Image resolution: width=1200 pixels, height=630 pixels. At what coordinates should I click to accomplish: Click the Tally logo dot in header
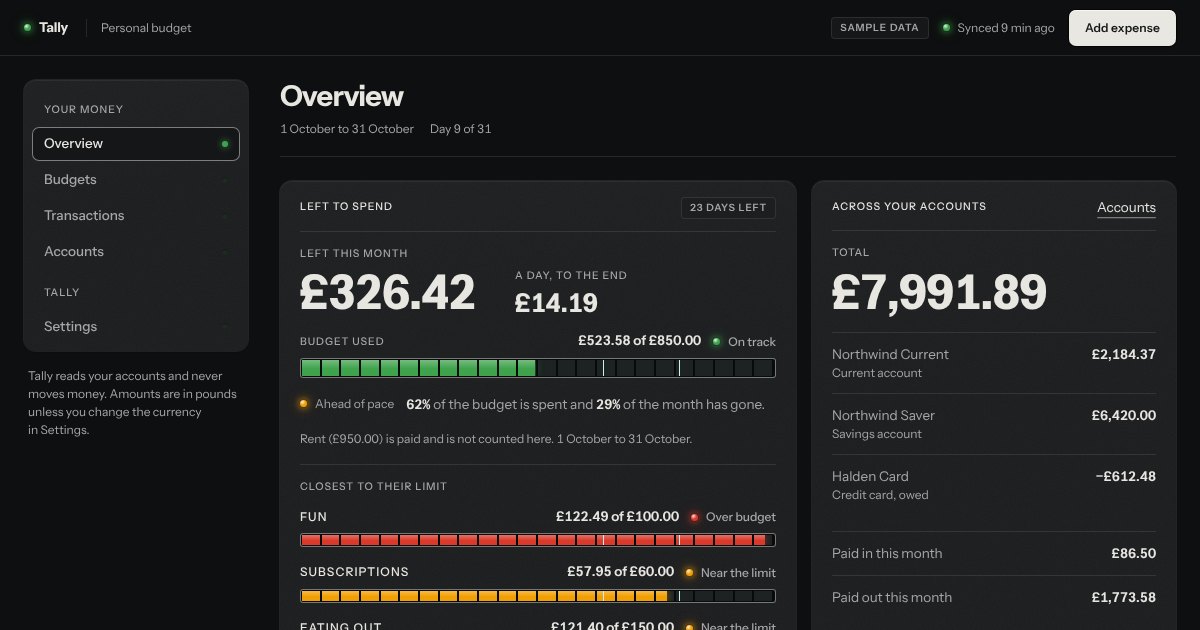[x=27, y=28]
